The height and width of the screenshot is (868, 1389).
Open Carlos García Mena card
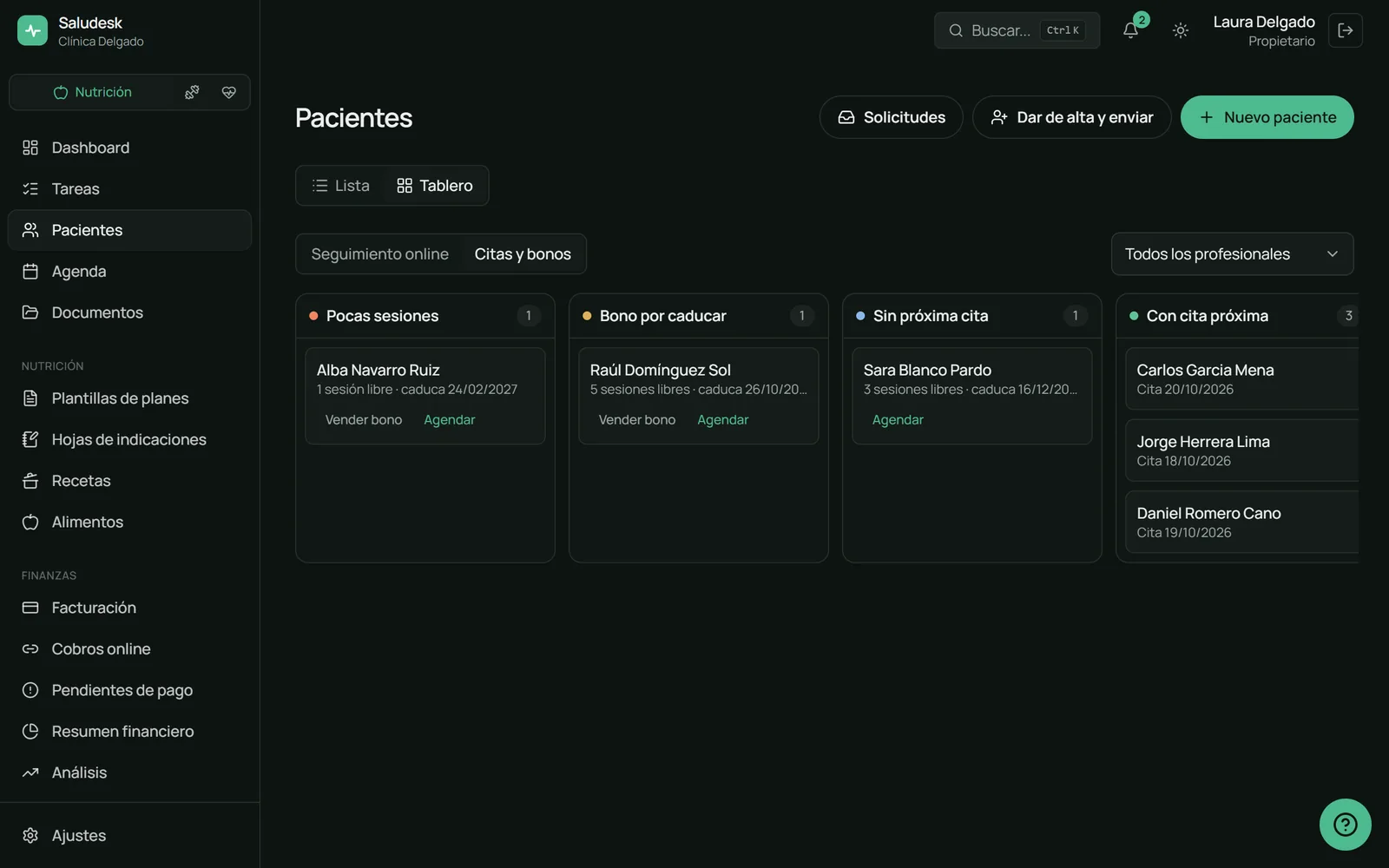tap(1241, 379)
